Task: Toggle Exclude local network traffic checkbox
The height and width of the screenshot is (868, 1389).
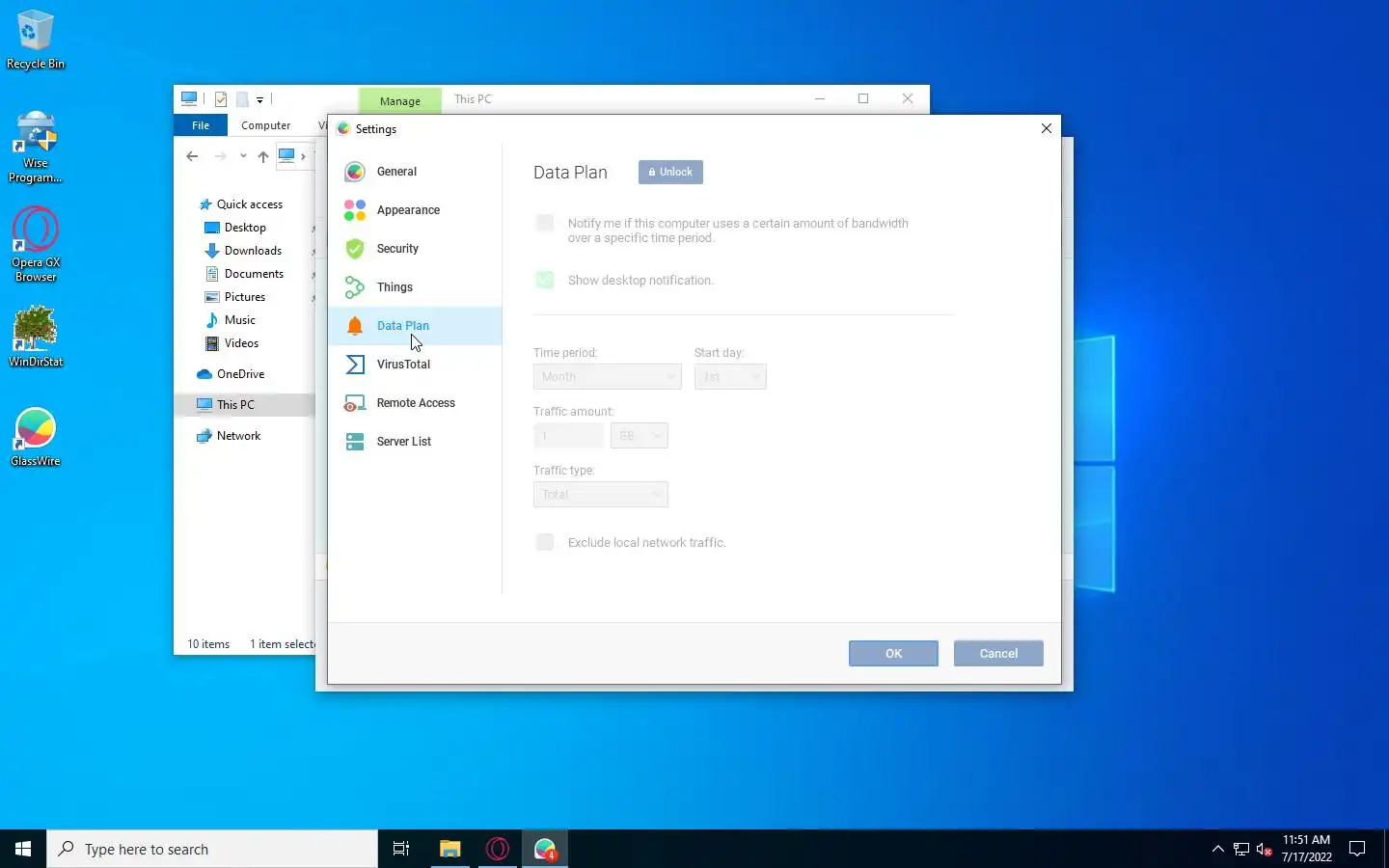Action: pyautogui.click(x=545, y=542)
